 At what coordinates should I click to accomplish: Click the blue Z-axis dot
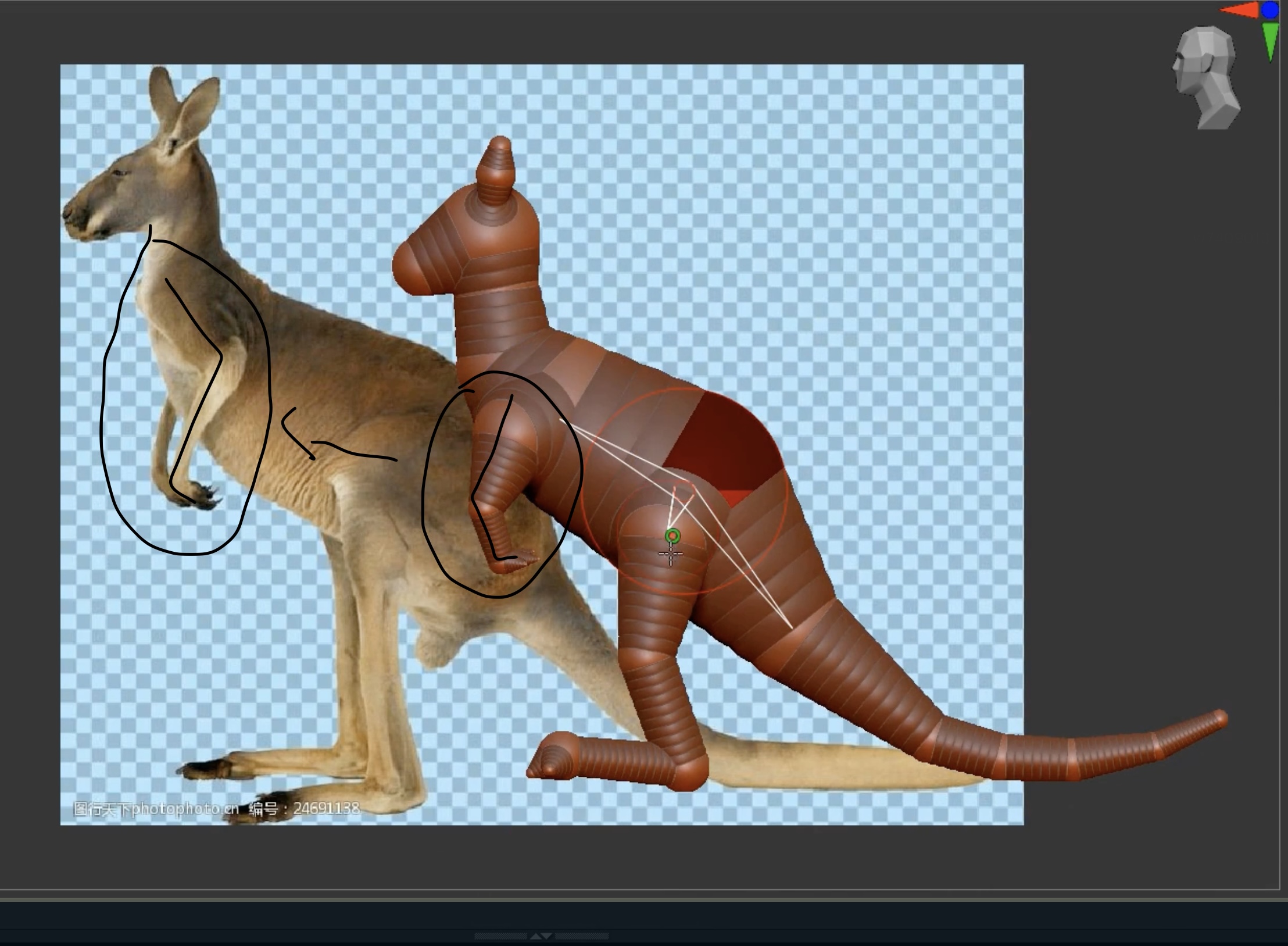point(1270,9)
